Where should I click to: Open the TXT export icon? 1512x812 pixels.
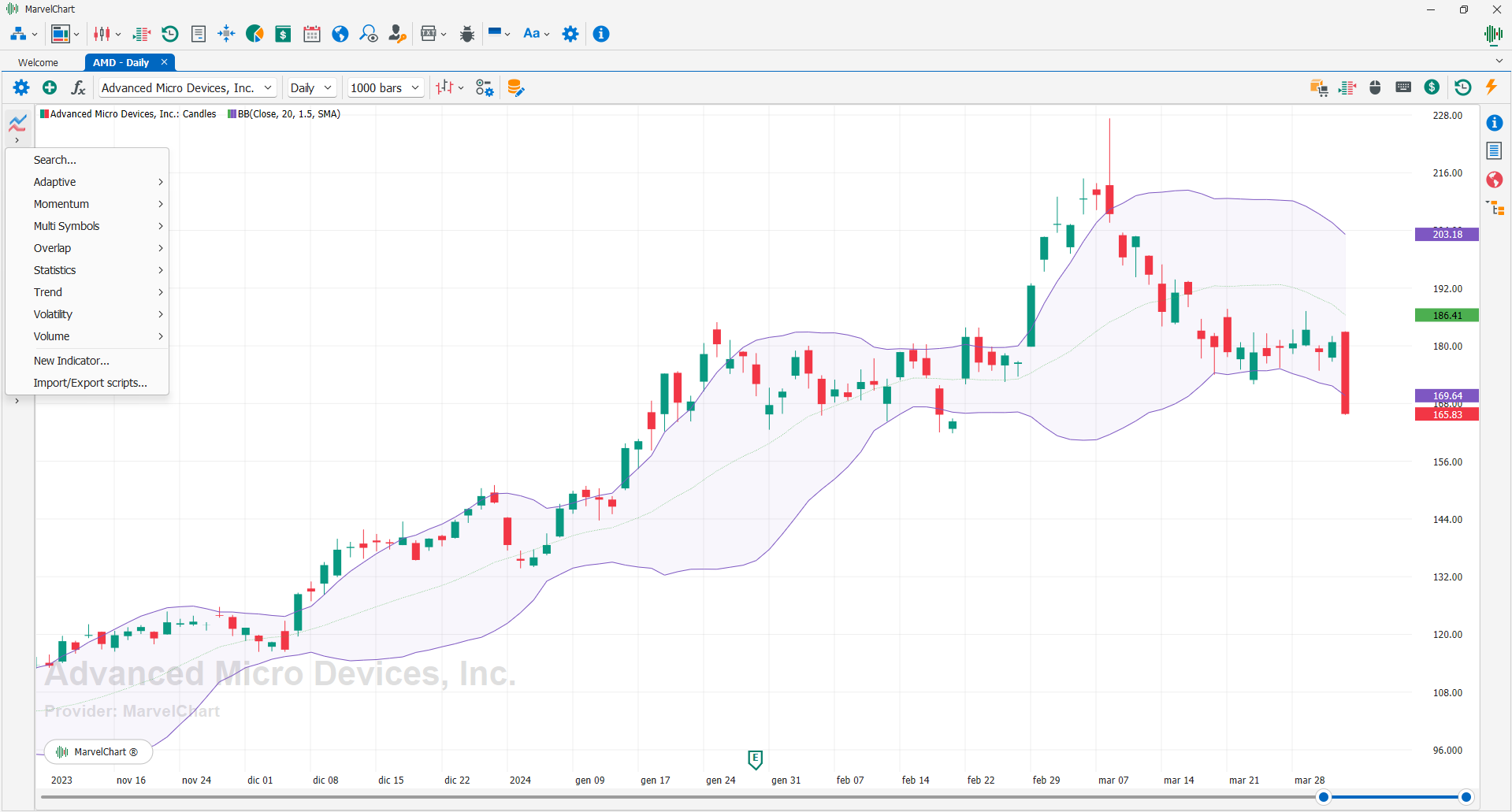(x=429, y=34)
